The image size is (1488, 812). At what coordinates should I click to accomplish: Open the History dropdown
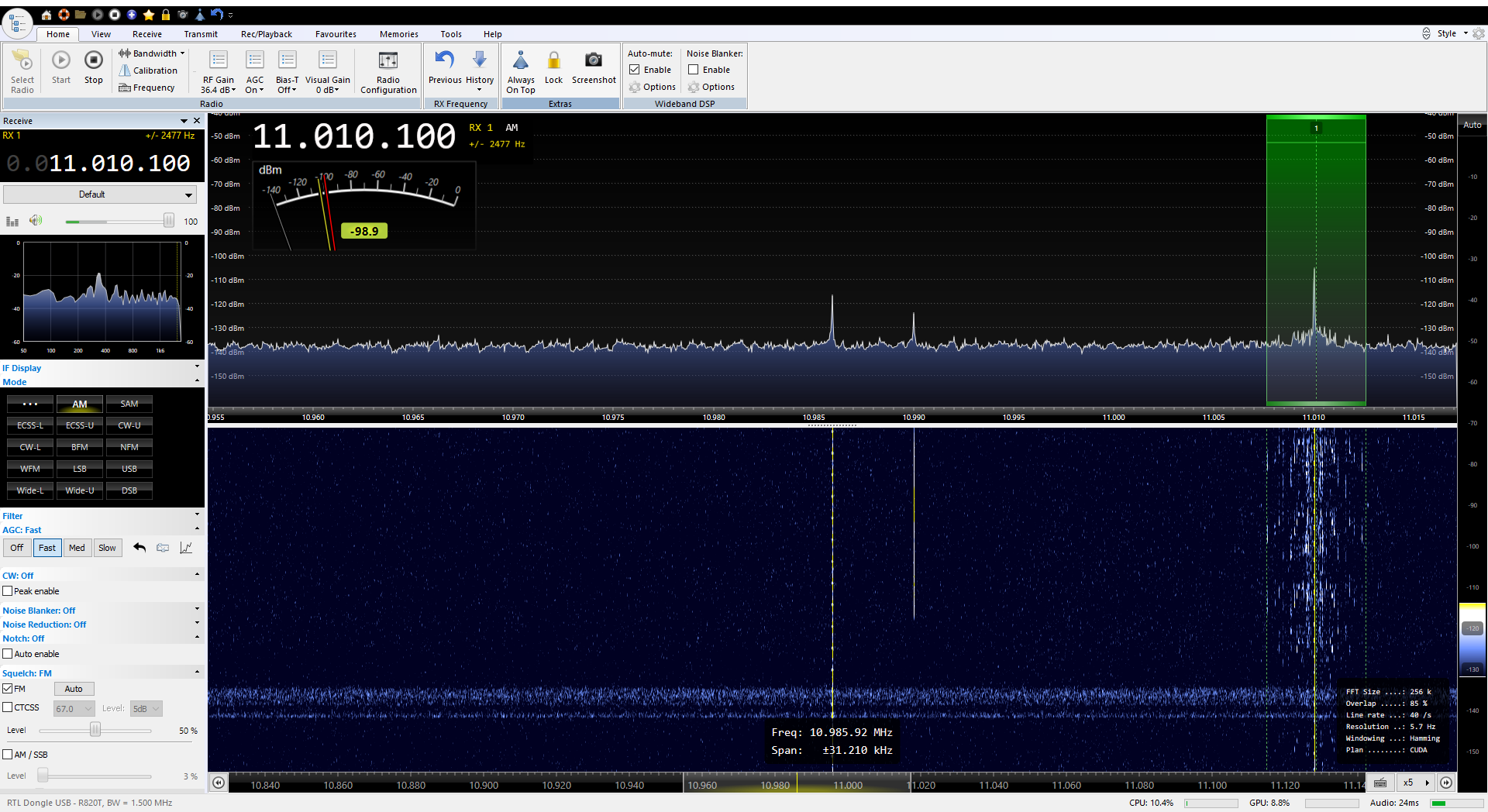coord(480,72)
